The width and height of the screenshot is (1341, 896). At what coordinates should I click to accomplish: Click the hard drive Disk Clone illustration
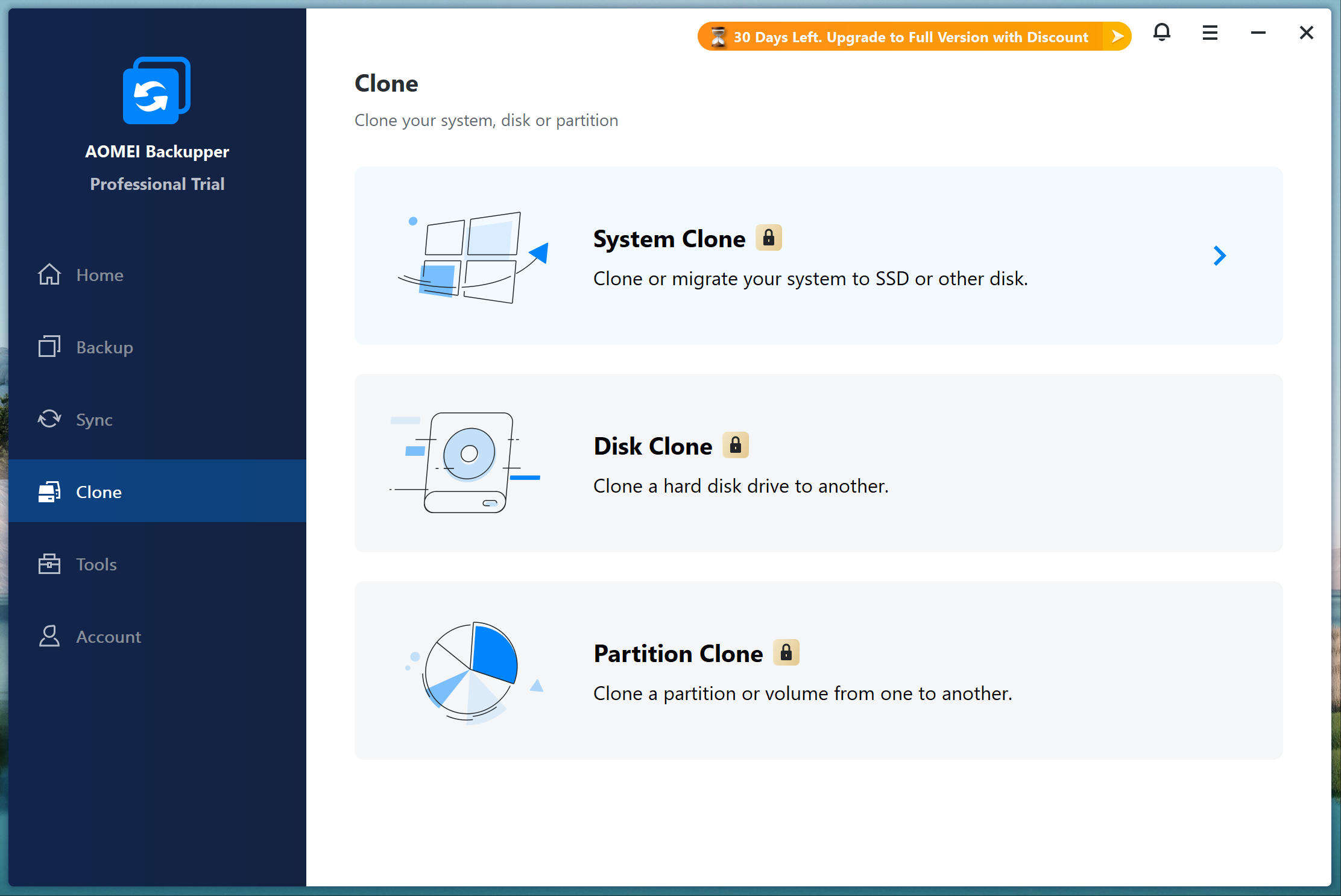(465, 463)
